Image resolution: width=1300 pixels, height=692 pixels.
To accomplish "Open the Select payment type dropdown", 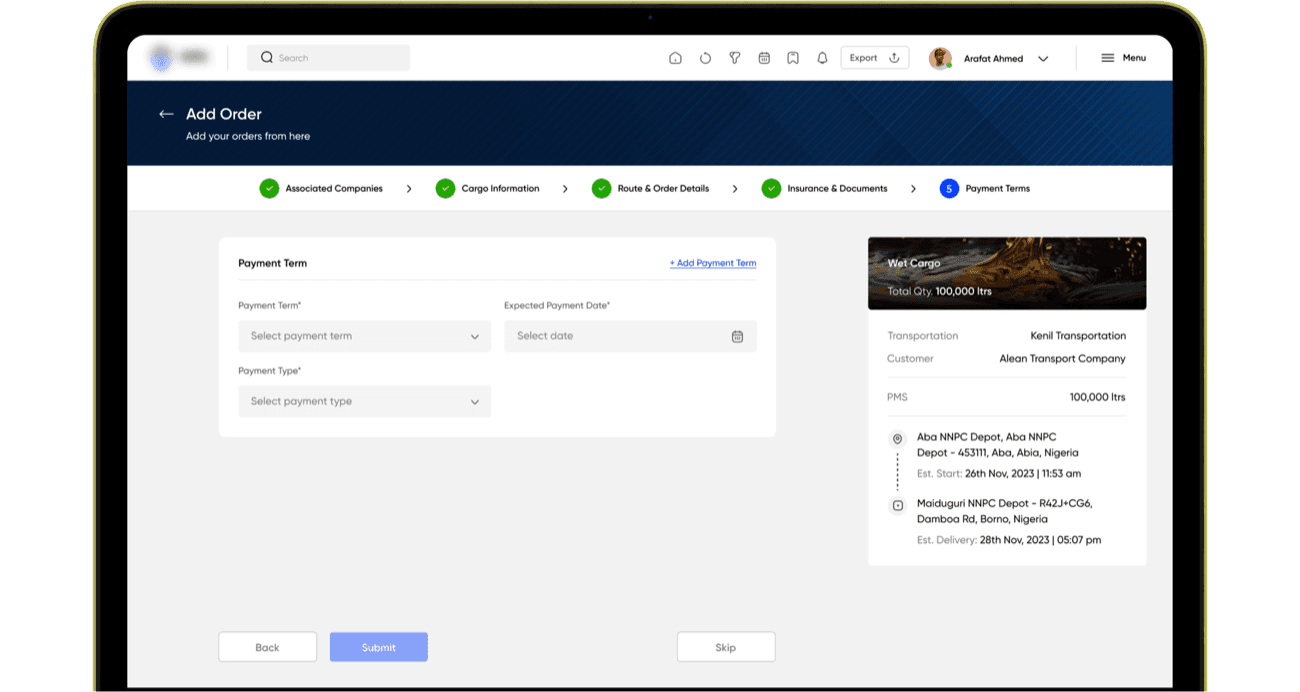I will point(364,401).
